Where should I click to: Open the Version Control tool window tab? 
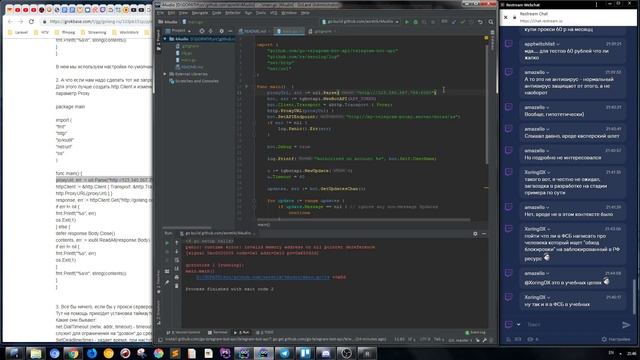pyautogui.click(x=183, y=333)
